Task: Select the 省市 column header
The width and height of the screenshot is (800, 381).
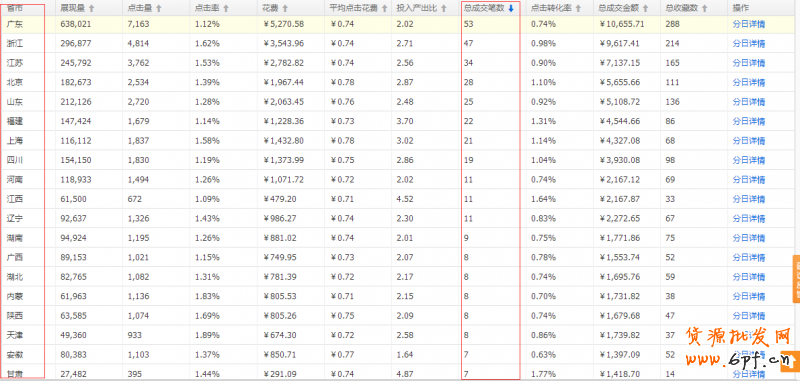Action: point(14,8)
